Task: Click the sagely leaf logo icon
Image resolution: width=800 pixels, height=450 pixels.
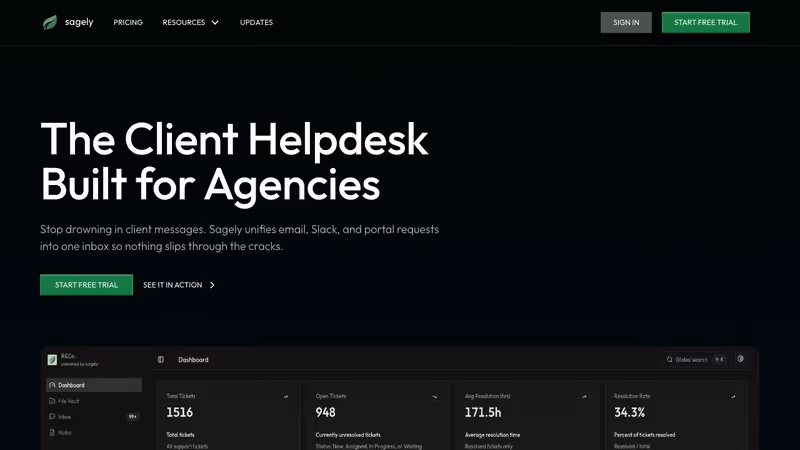Action: (50, 22)
